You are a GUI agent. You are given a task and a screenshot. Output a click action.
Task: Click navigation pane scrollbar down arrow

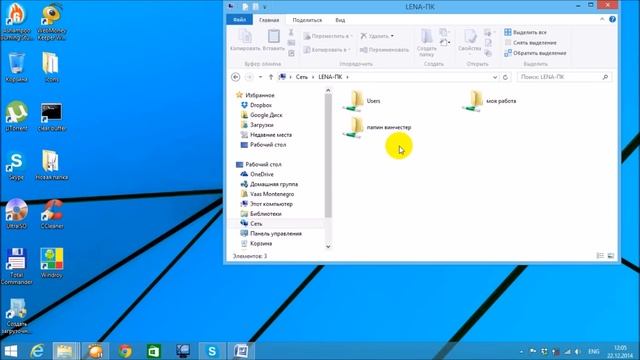(x=328, y=246)
